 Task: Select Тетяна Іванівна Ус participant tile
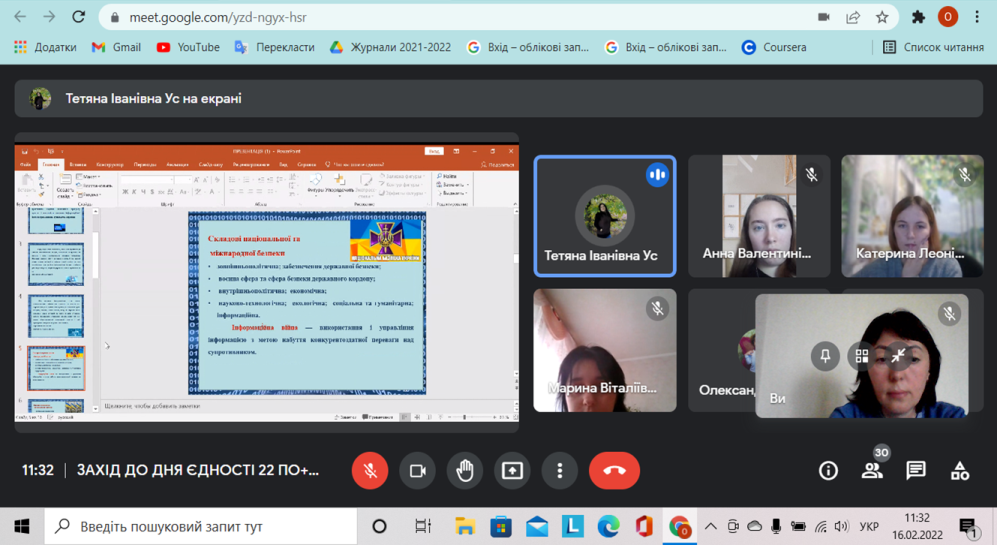click(x=605, y=216)
